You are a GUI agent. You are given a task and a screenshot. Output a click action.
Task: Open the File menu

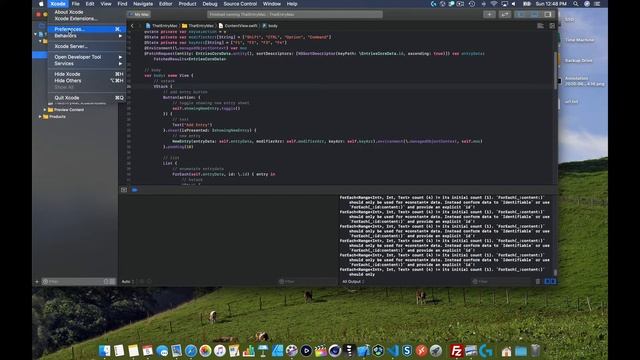pyautogui.click(x=76, y=4)
